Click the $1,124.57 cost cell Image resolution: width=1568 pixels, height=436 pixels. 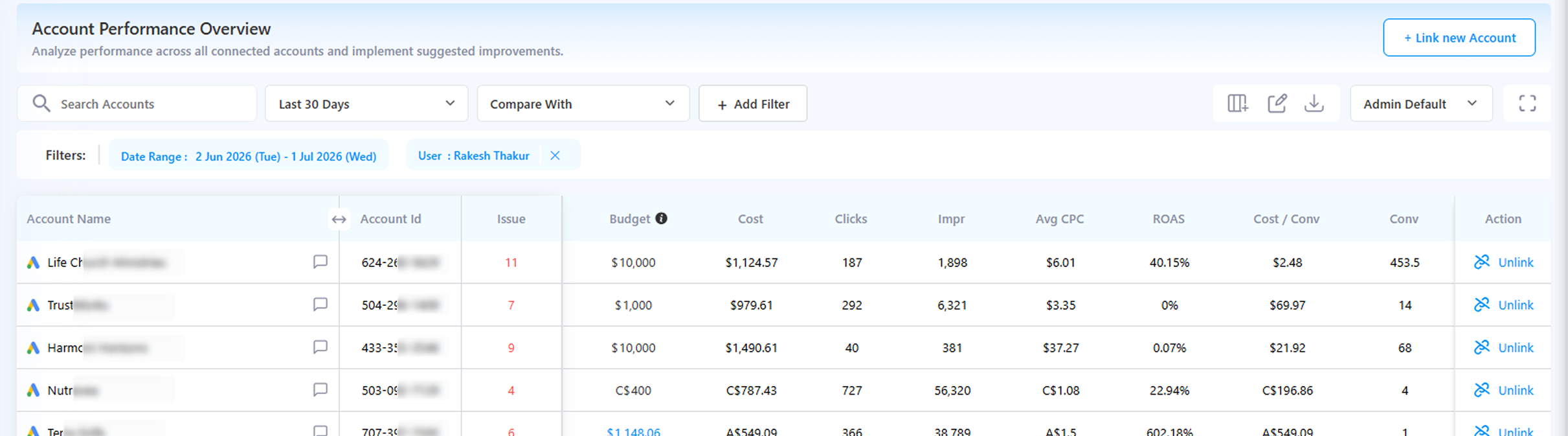click(x=751, y=262)
